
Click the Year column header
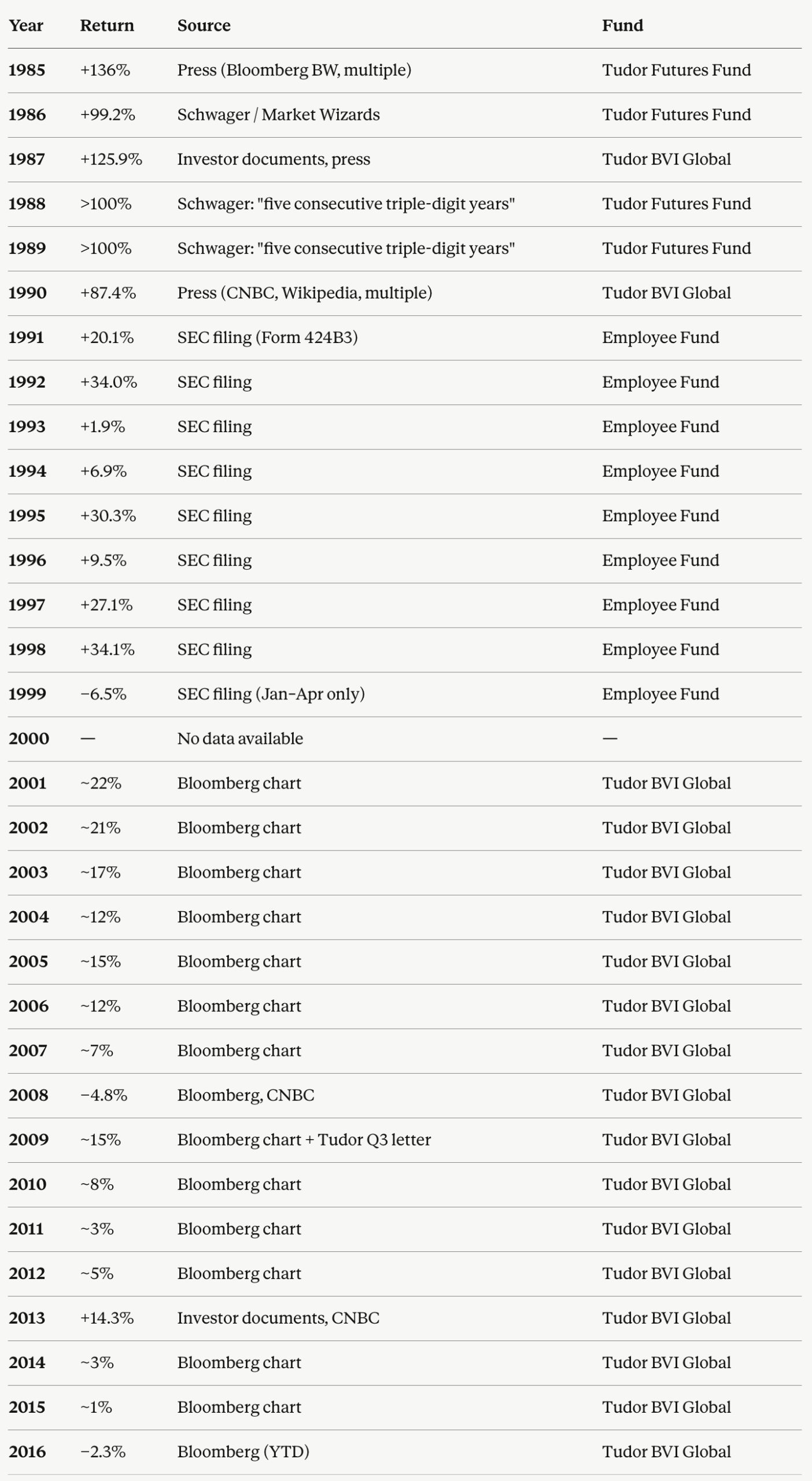pyautogui.click(x=26, y=25)
